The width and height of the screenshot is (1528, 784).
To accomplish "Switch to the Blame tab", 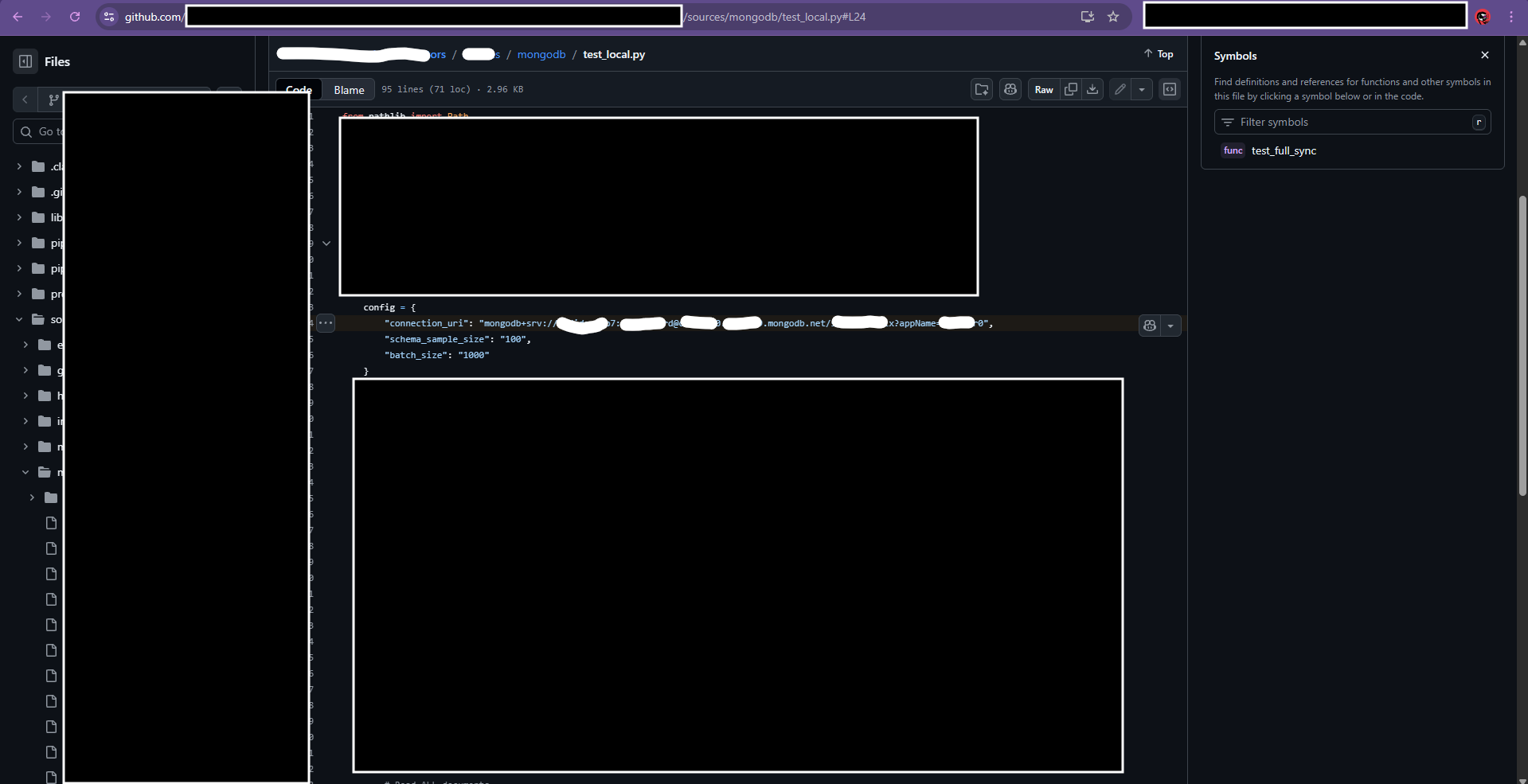I will pyautogui.click(x=349, y=90).
